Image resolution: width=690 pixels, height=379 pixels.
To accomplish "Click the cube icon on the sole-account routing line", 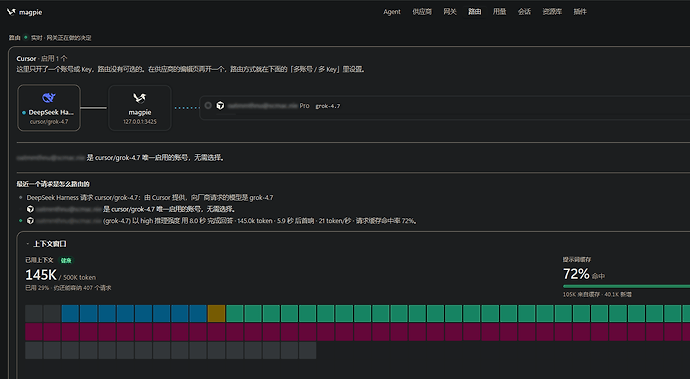I will 30,209.
